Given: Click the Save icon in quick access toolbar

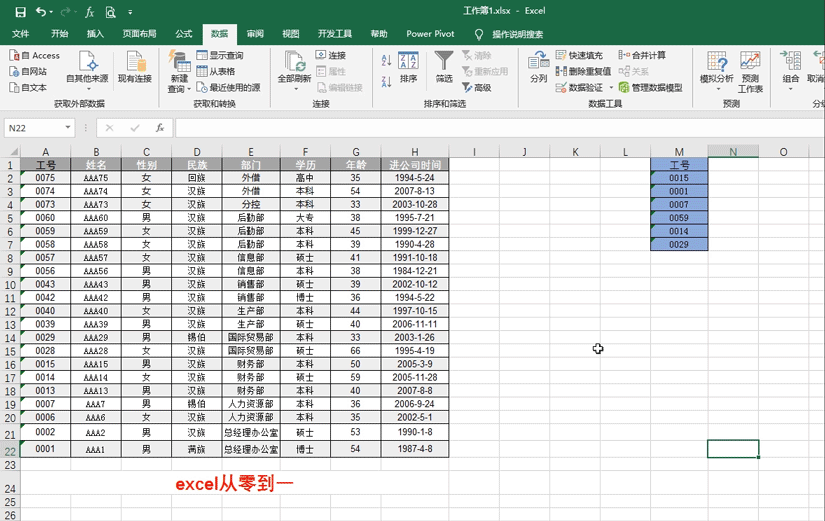Looking at the screenshot, I should click(x=20, y=12).
